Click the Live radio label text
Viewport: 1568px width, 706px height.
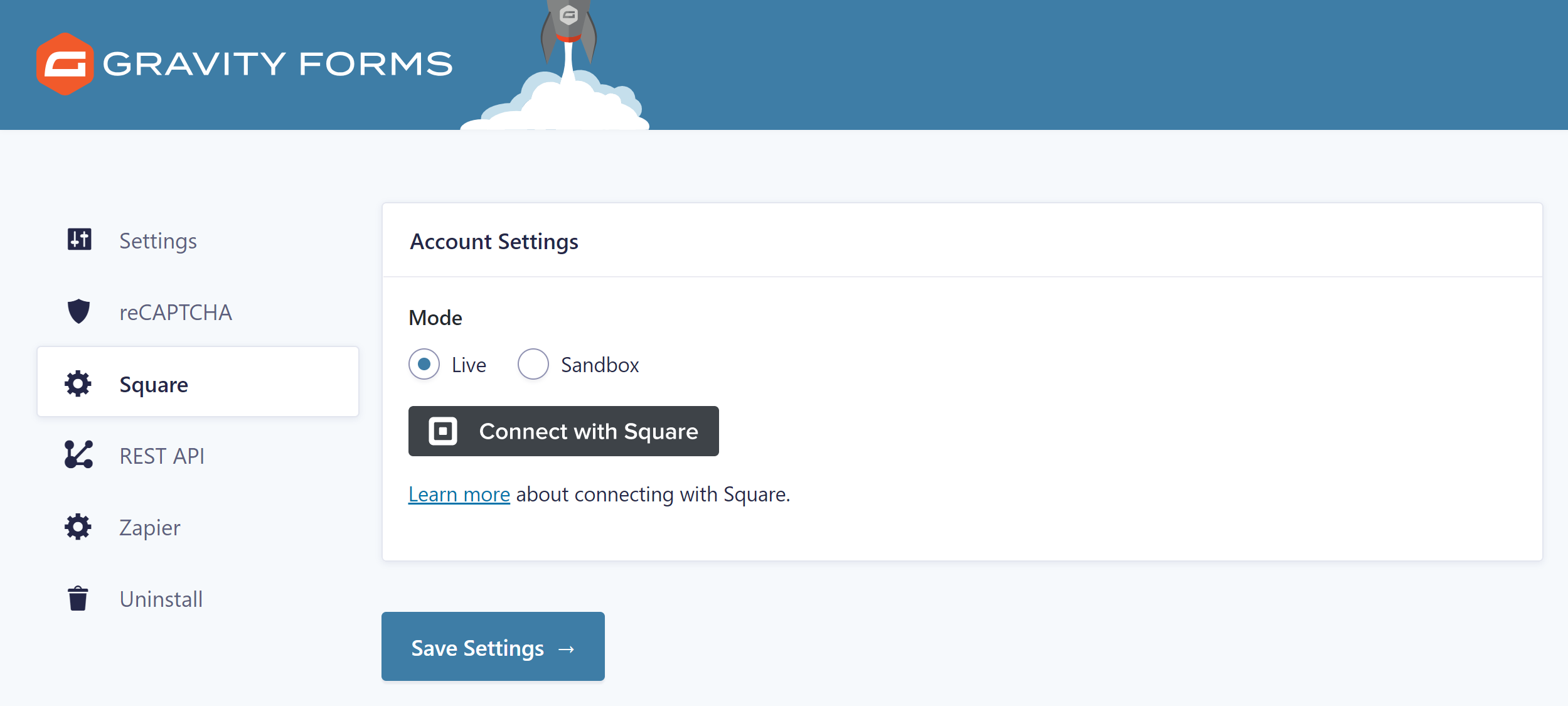469,365
